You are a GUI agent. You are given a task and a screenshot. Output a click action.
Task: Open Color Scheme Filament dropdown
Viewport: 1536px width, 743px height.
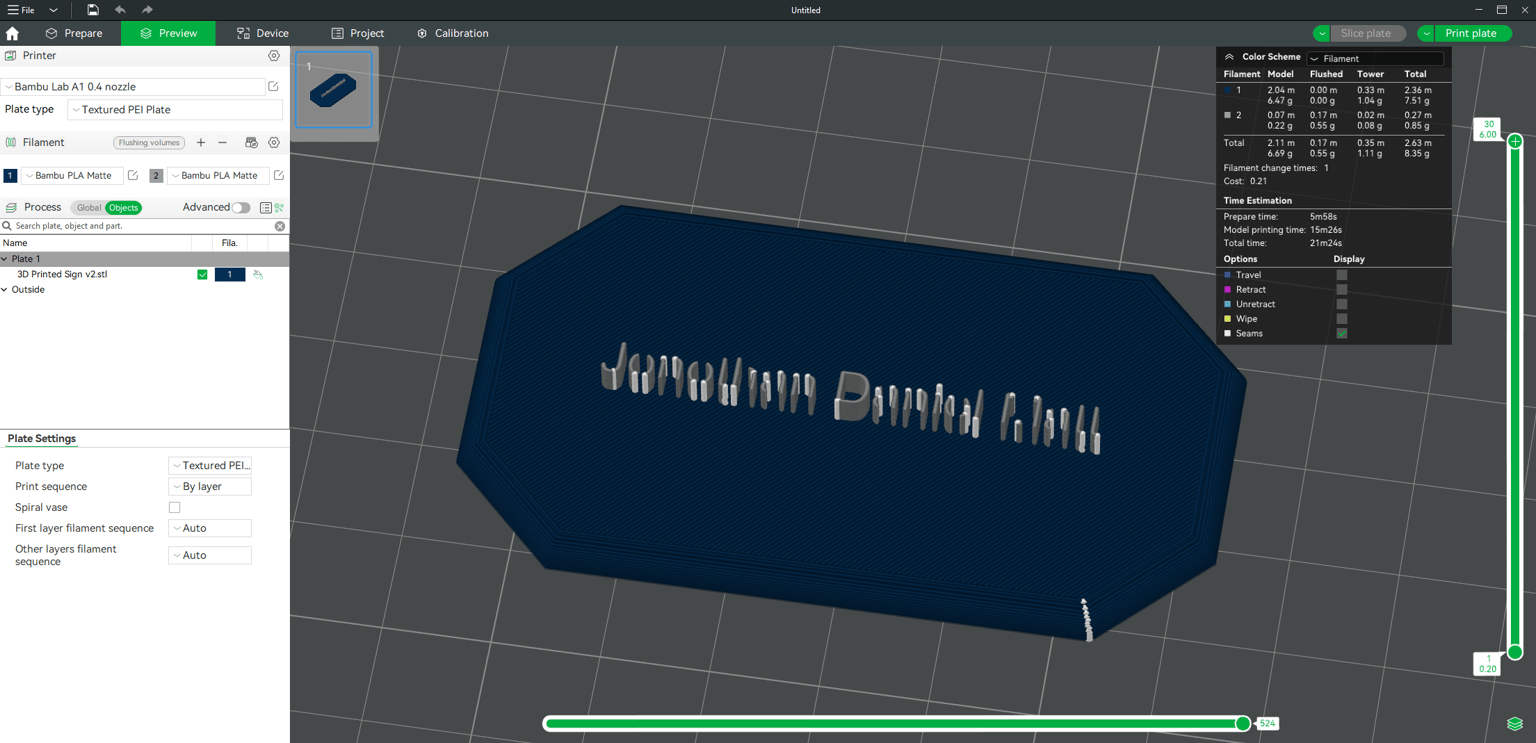(1375, 59)
